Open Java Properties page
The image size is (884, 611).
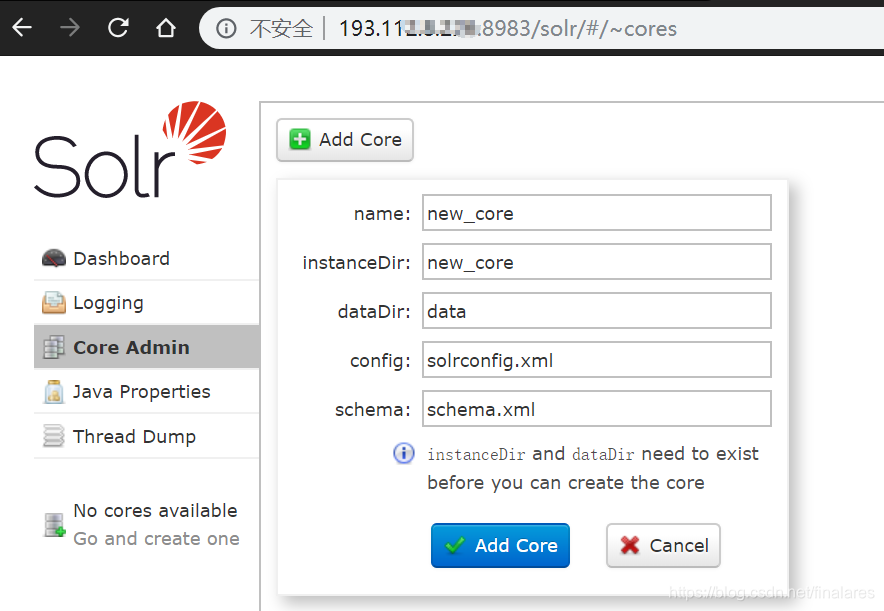click(x=142, y=392)
